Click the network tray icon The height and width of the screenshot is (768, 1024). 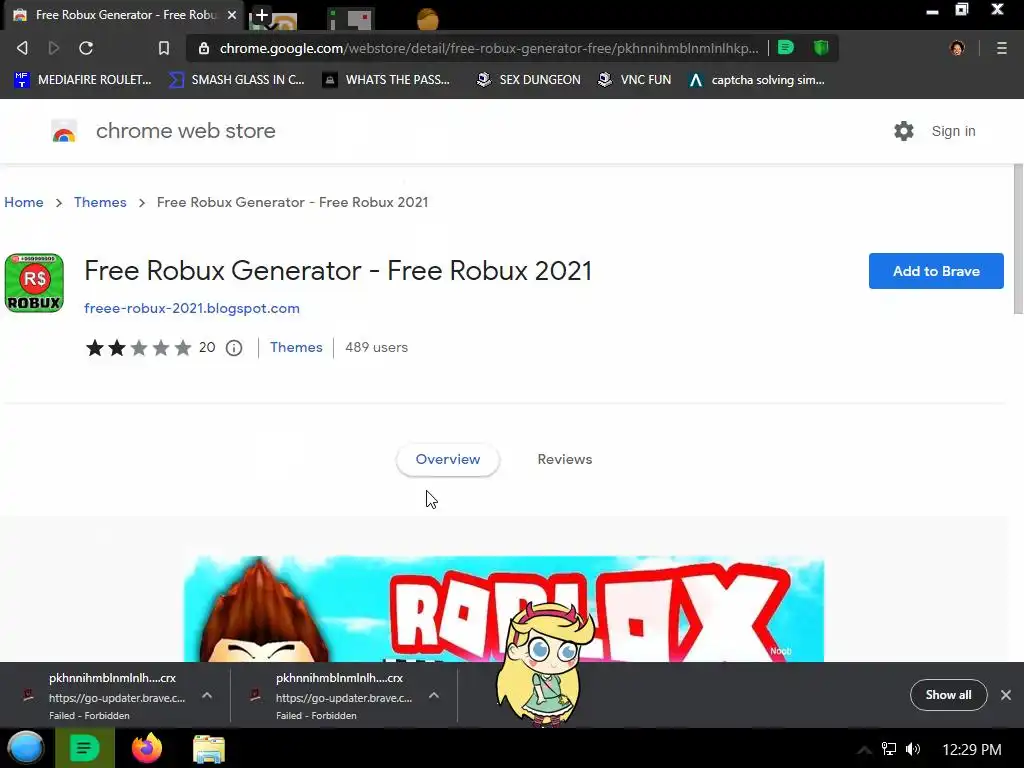(889, 749)
